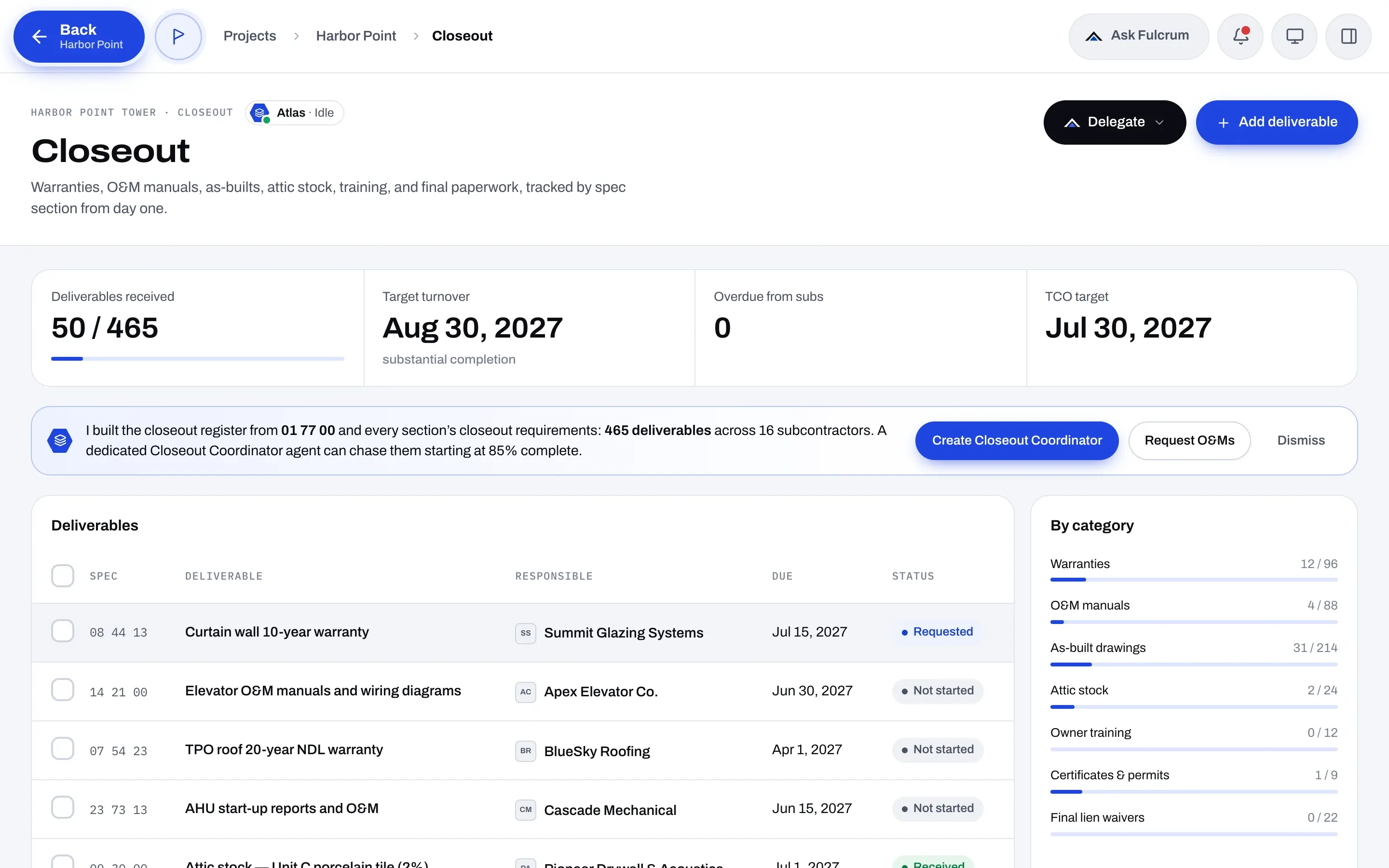Click Add deliverable button

point(1277,122)
